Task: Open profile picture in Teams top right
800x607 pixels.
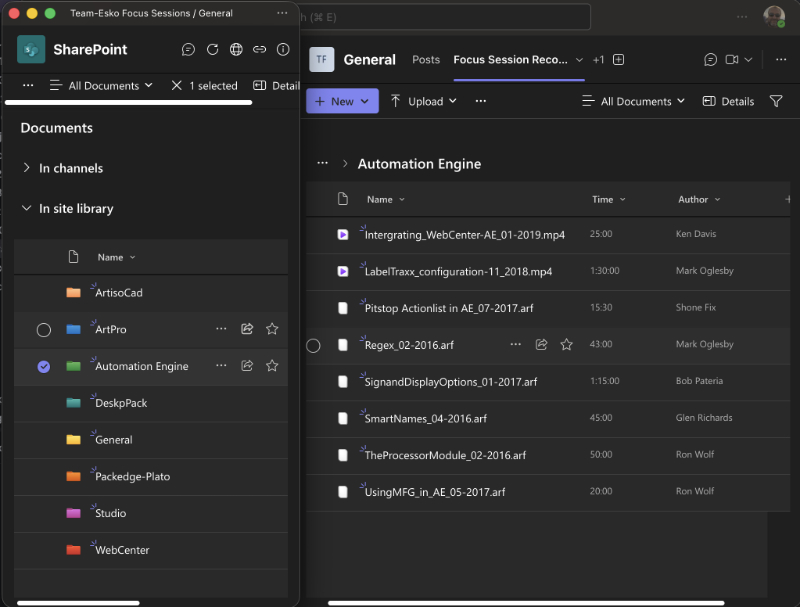Action: point(774,16)
